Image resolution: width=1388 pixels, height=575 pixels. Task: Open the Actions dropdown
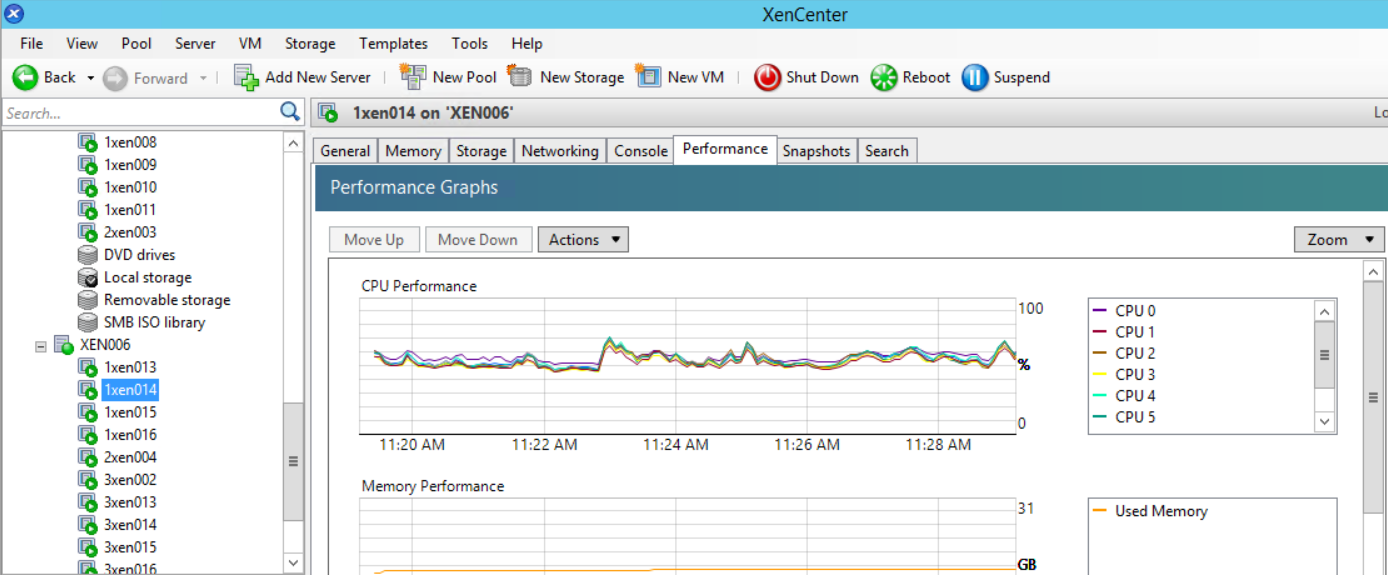[583, 240]
